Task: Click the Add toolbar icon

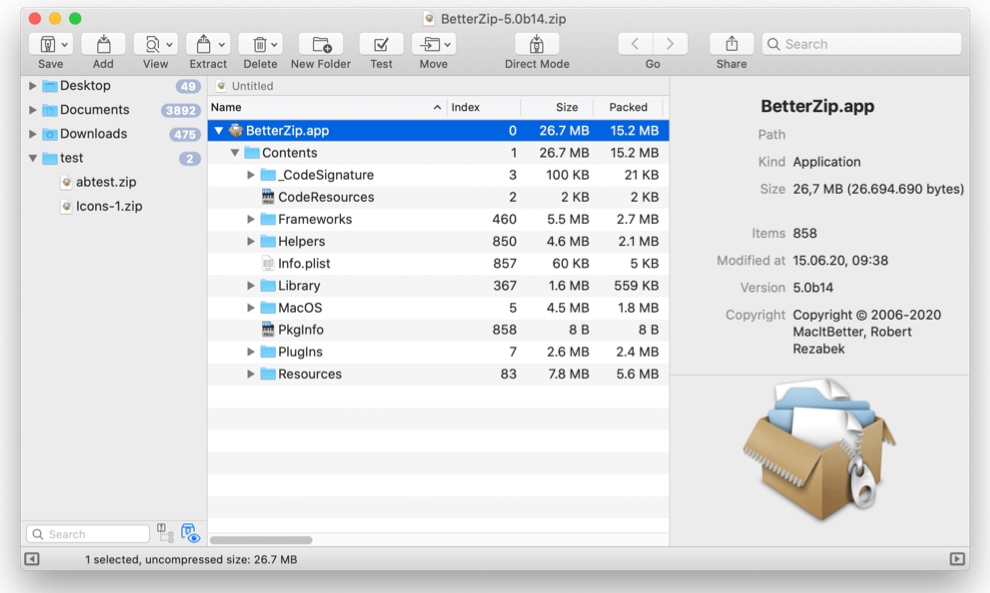Action: point(103,44)
